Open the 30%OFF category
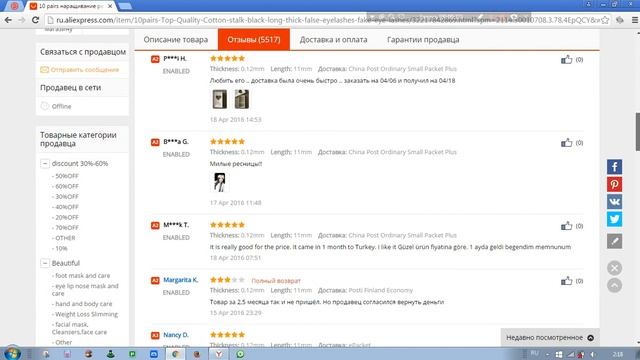Viewport: 640px width, 360px height. click(x=67, y=197)
